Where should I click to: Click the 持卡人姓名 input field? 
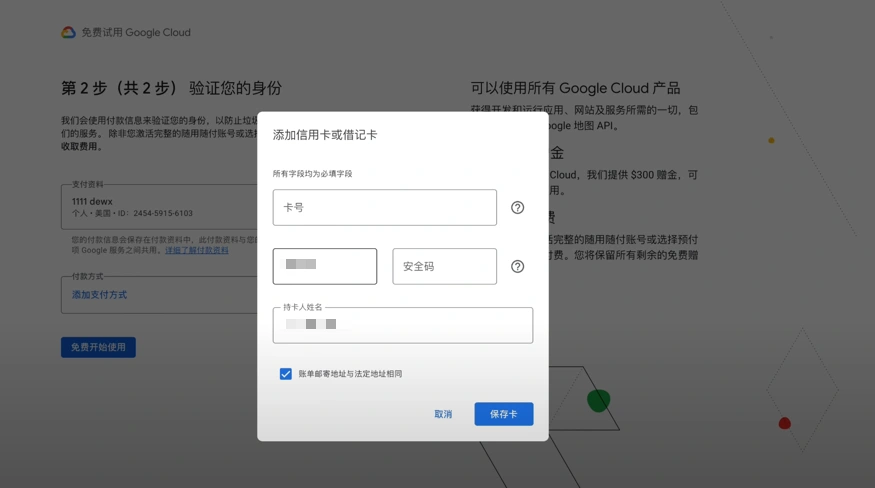coord(402,326)
